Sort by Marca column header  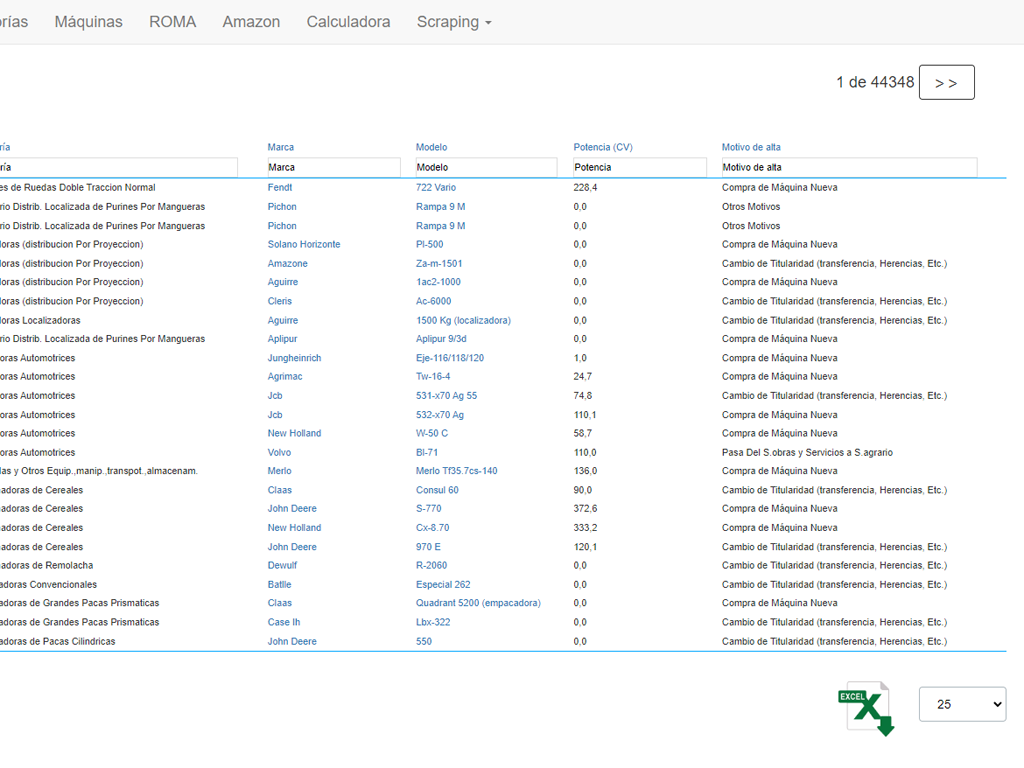(x=280, y=147)
